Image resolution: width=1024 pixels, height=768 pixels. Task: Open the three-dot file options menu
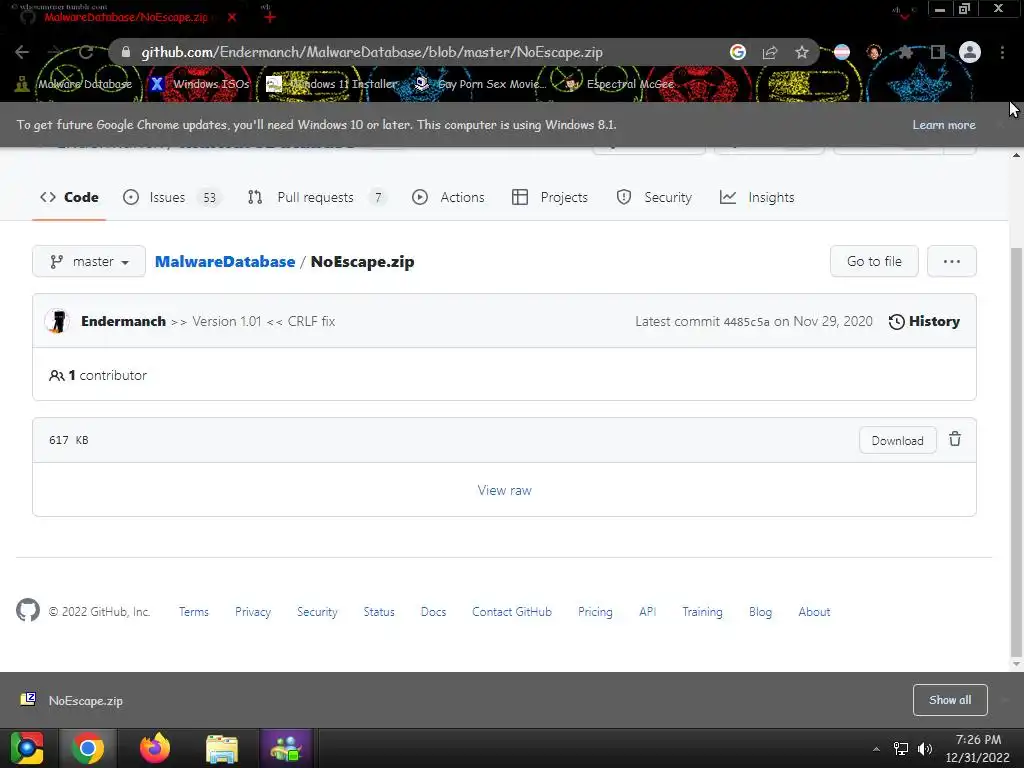tap(952, 261)
